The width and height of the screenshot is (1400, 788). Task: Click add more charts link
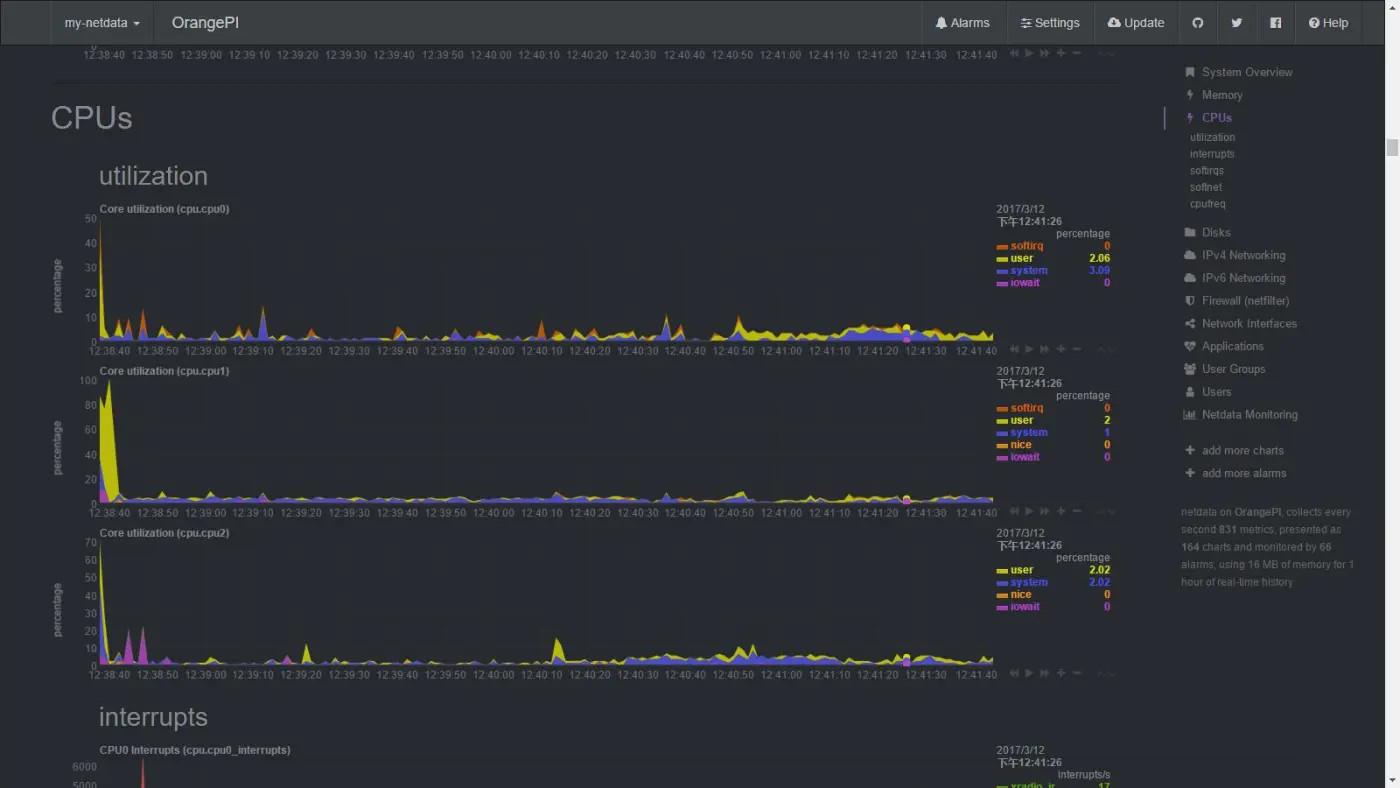tap(1243, 451)
